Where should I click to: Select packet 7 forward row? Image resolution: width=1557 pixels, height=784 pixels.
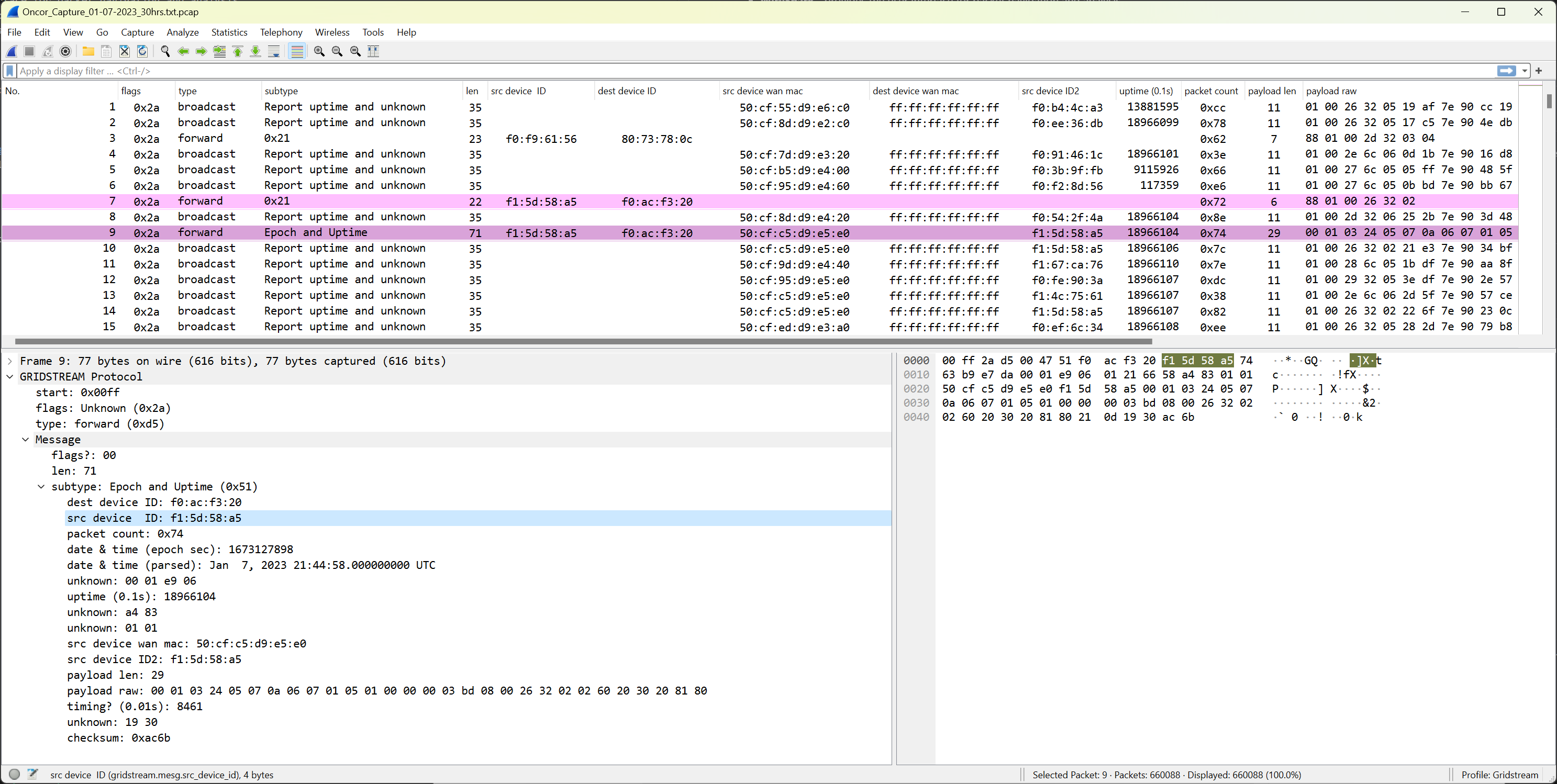pyautogui.click(x=760, y=201)
